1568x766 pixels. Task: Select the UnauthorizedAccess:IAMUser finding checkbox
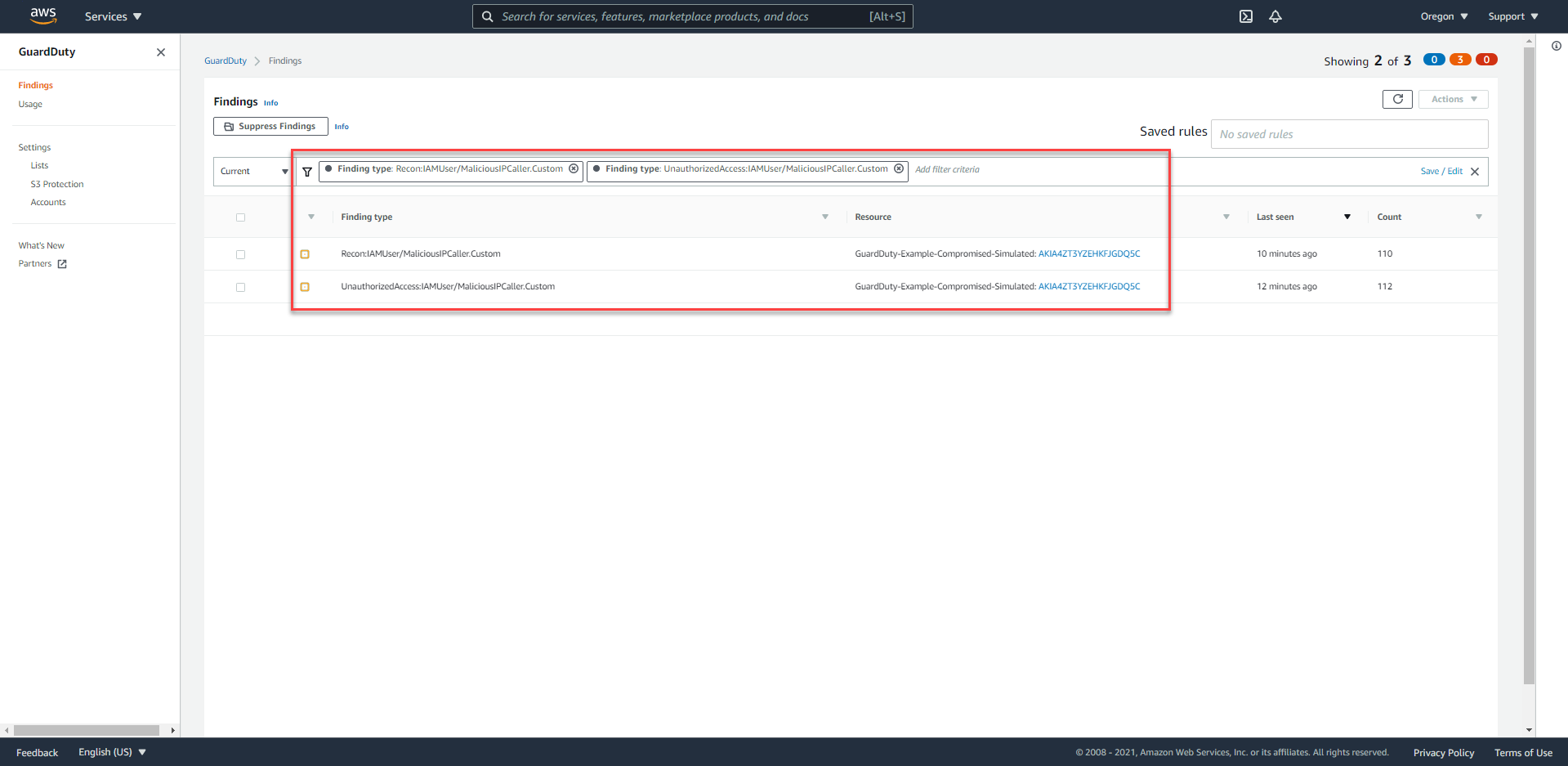click(x=240, y=287)
